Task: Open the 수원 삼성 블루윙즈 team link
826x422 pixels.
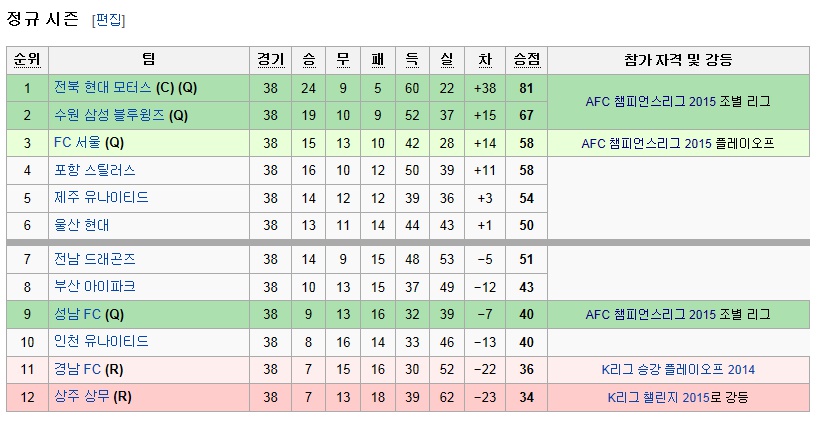Action: pyautogui.click(x=110, y=115)
